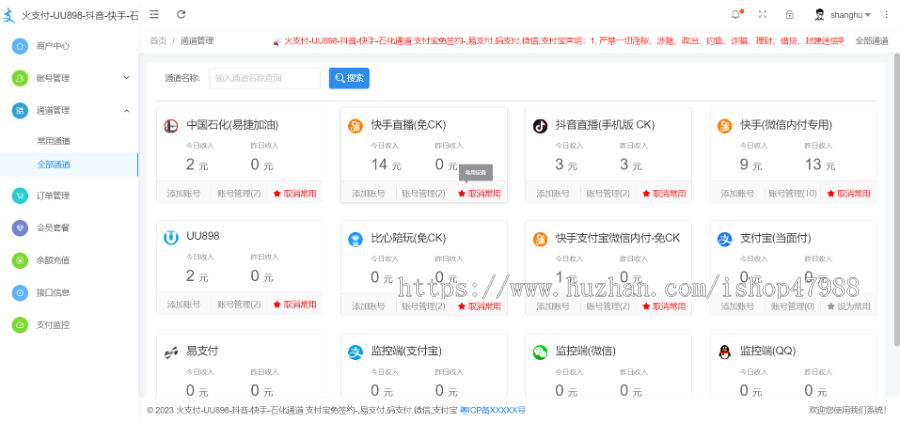The width and height of the screenshot is (900, 423).
Task: Toggle 取消常用 on 快手支付宝微信内付 card
Action: [x=664, y=306]
